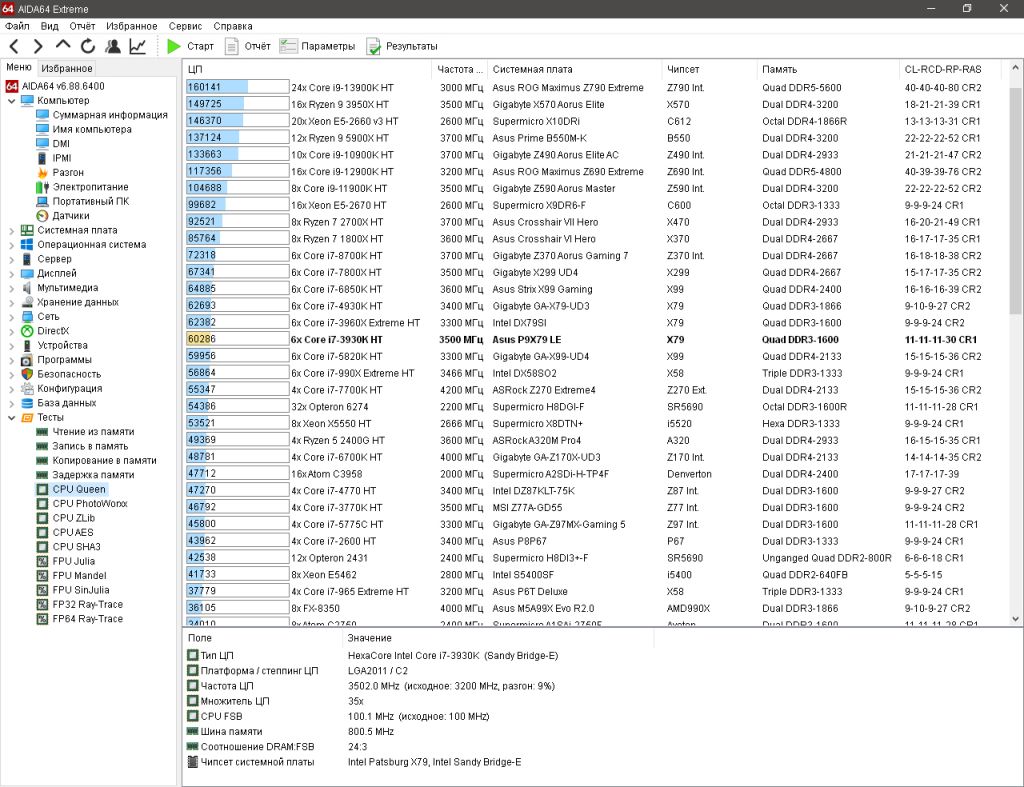
Task: Collapse the Компьютер tree node
Action: [11, 101]
